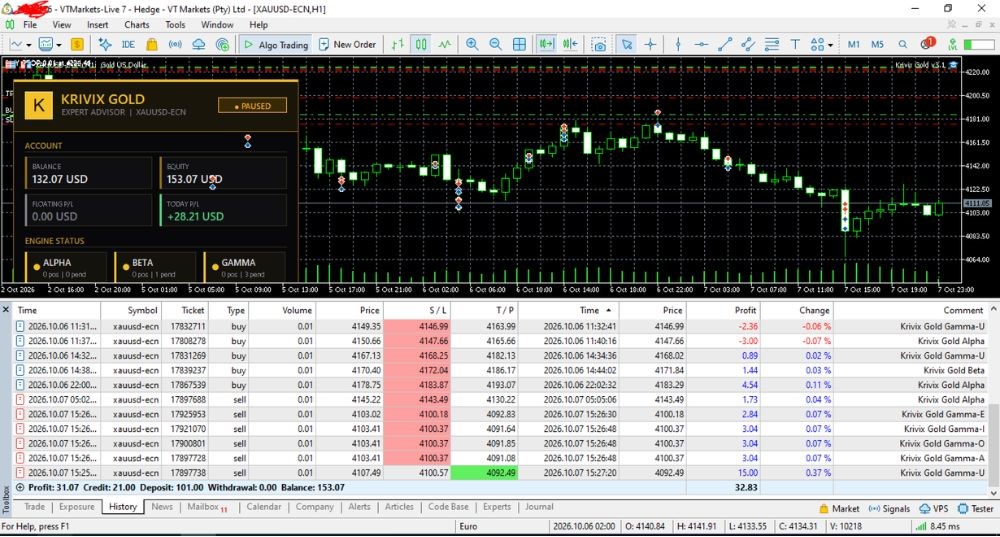1000x537 pixels.
Task: Take a chart screenshot with the camera icon
Action: [599, 45]
